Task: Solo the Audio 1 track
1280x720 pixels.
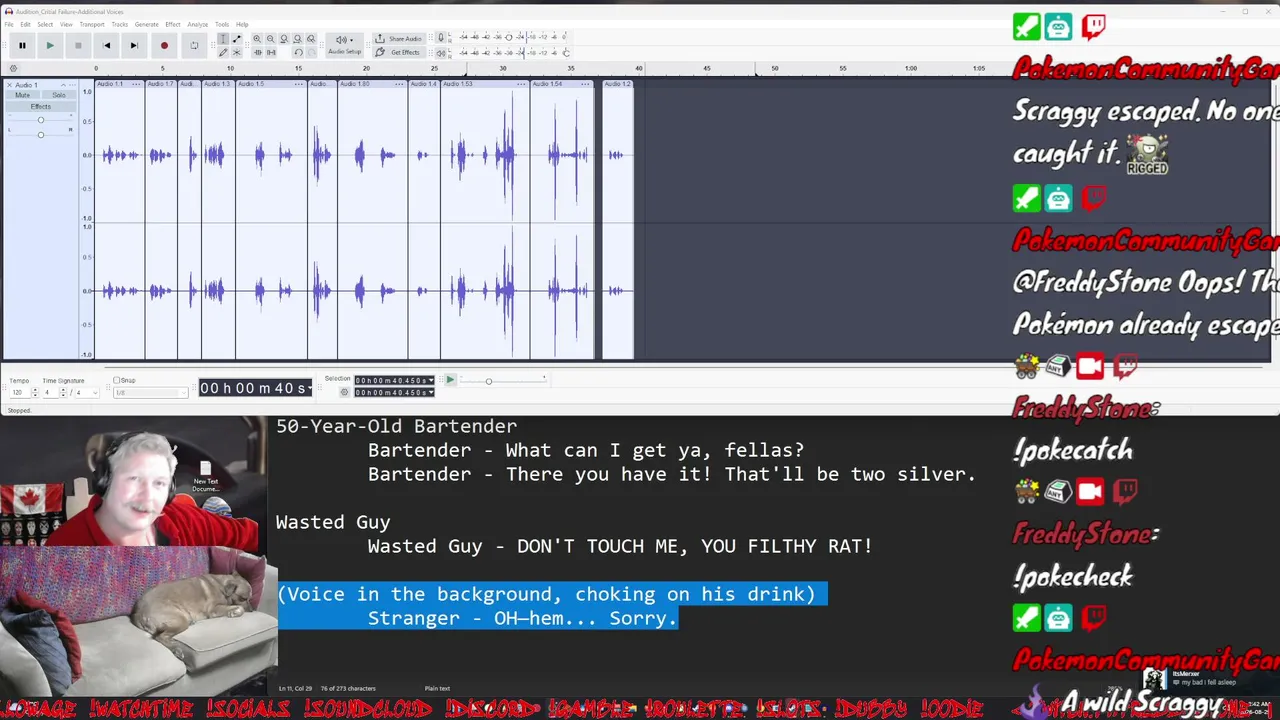Action: pos(59,95)
